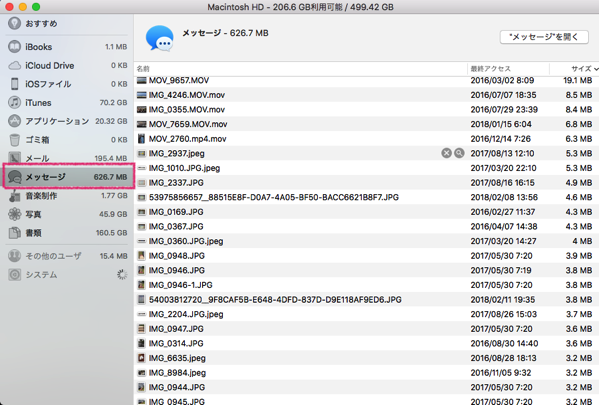The image size is (599, 405).
Task: Click the アプリケーション 20.32 GB size label
Action: 111,121
